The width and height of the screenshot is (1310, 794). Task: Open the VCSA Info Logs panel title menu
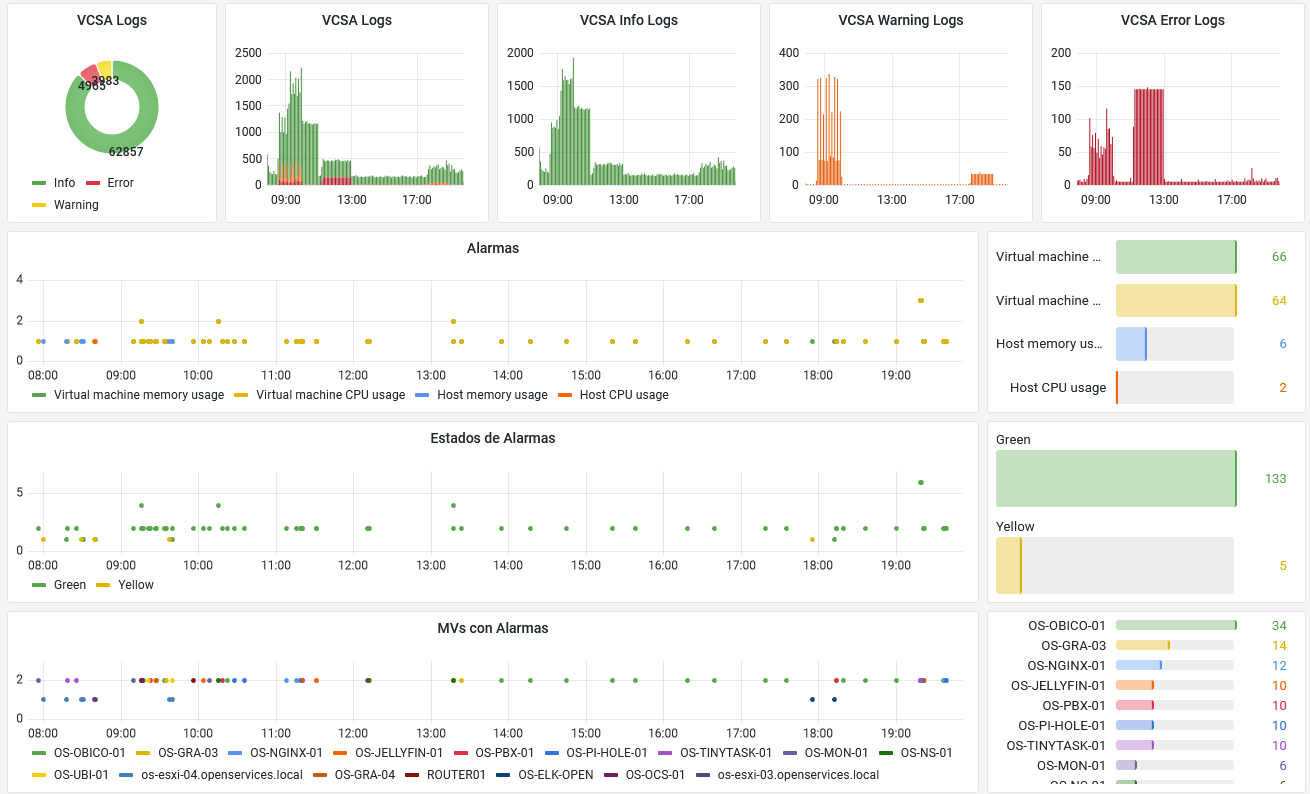coord(628,20)
